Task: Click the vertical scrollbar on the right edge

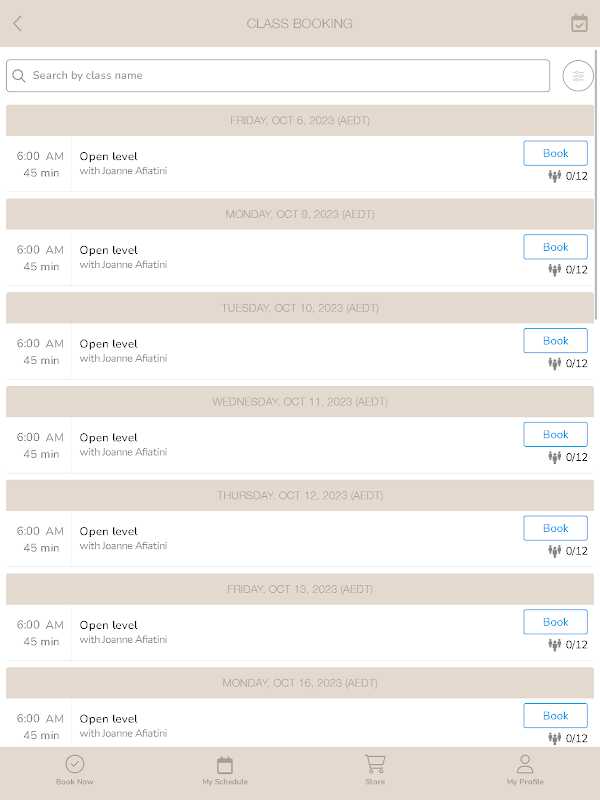Action: [596, 185]
